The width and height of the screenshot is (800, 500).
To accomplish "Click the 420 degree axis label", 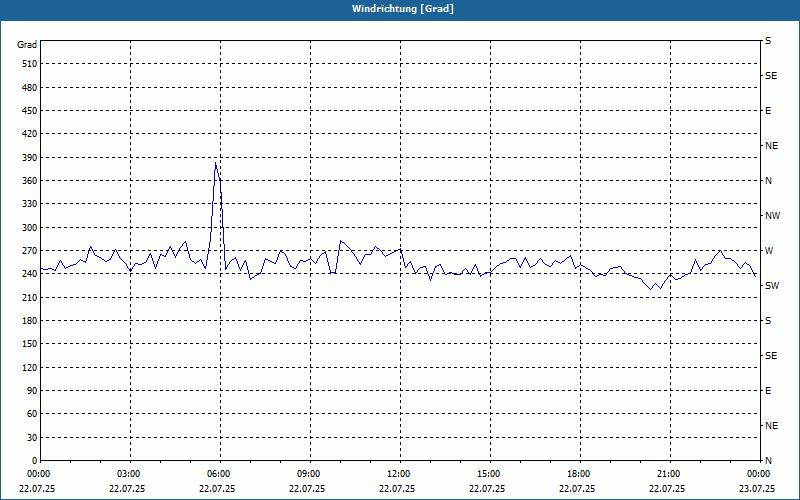I will 30,134.
